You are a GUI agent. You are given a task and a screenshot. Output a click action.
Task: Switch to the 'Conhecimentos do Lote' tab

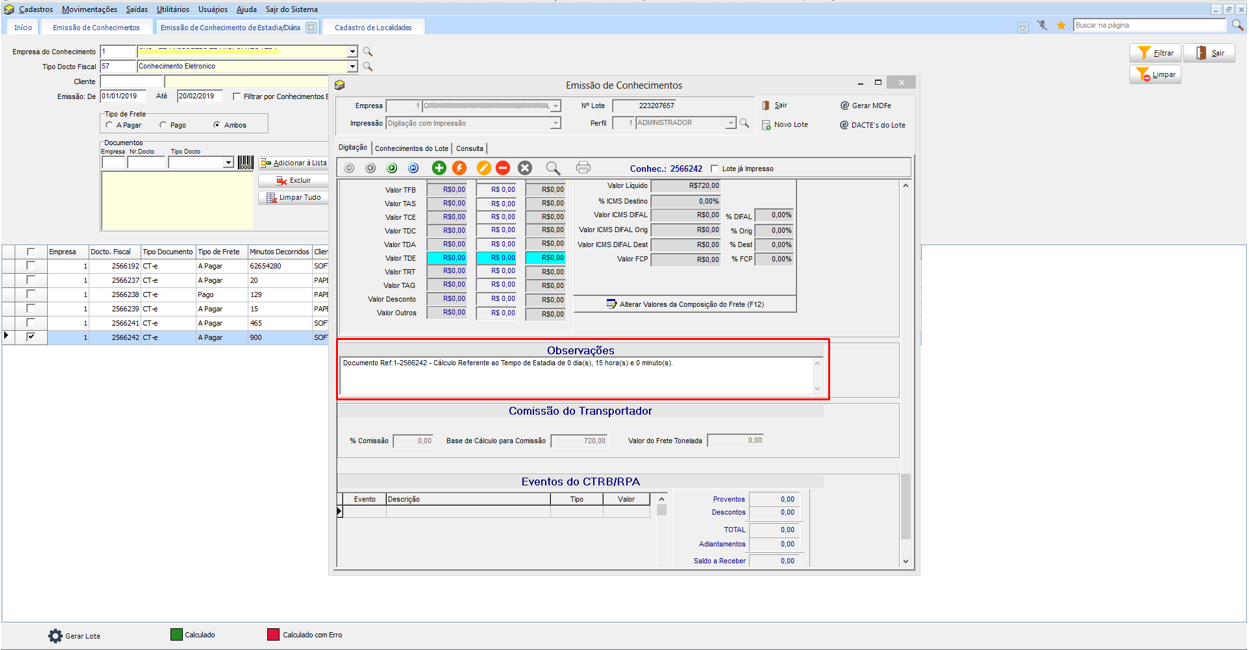tap(411, 148)
